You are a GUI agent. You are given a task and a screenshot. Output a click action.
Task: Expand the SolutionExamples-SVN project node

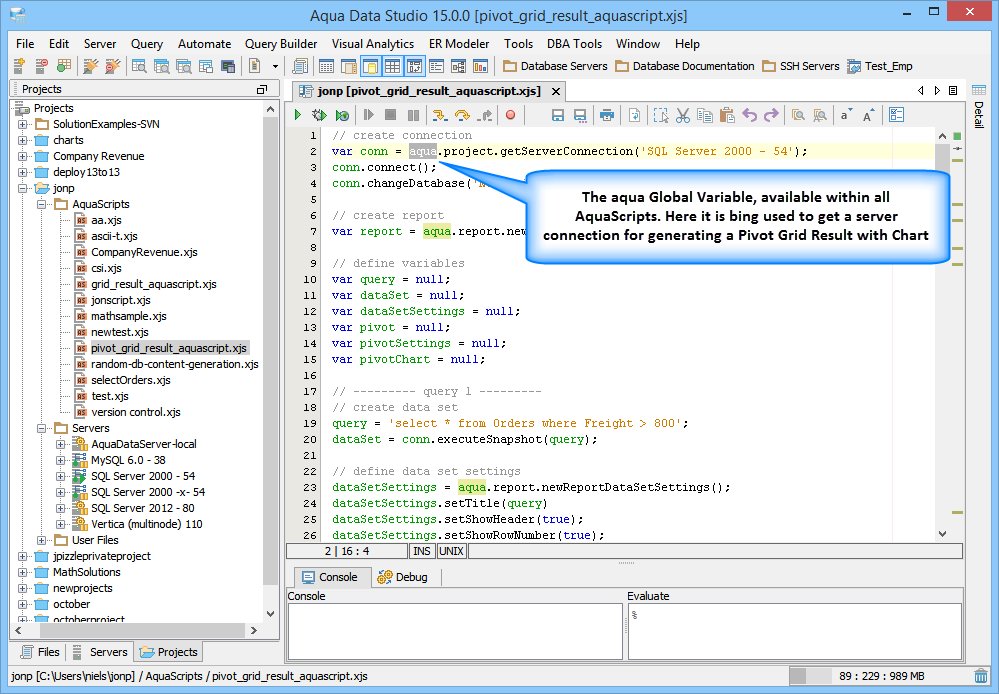[23, 124]
